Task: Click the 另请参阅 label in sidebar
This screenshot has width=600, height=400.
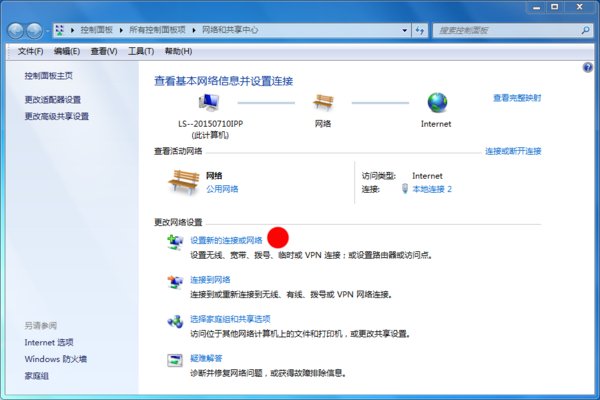Action: pyautogui.click(x=41, y=325)
